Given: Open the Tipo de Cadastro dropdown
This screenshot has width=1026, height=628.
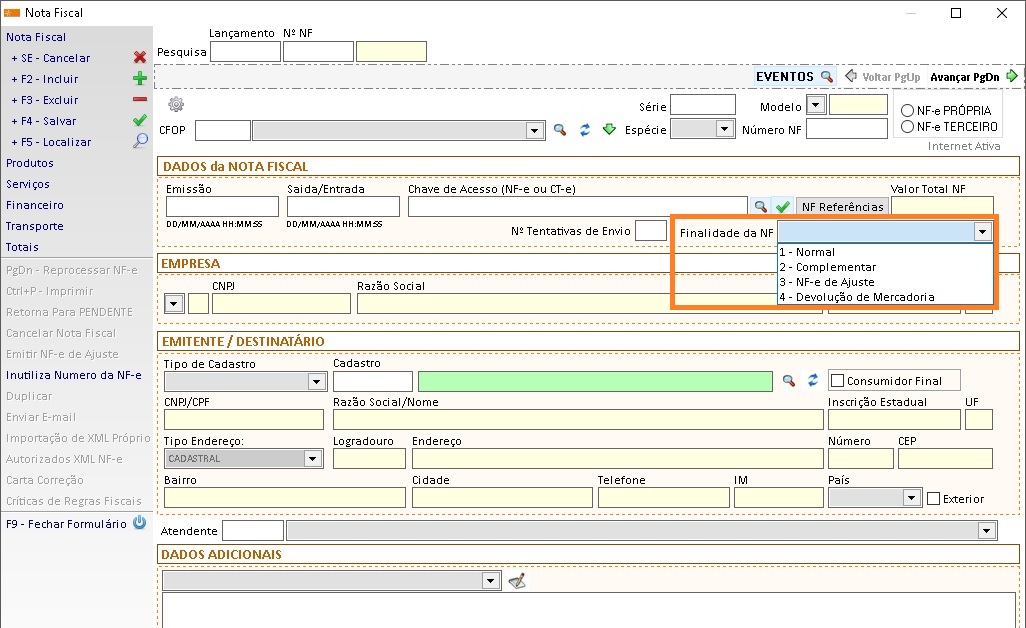Looking at the screenshot, I should pos(316,381).
